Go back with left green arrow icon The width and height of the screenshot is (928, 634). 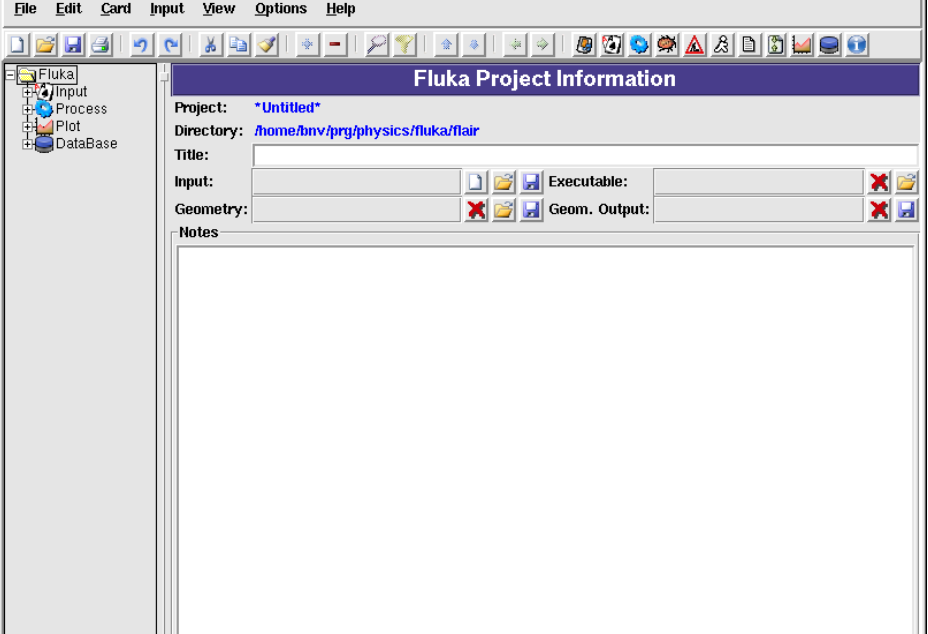[x=515, y=44]
